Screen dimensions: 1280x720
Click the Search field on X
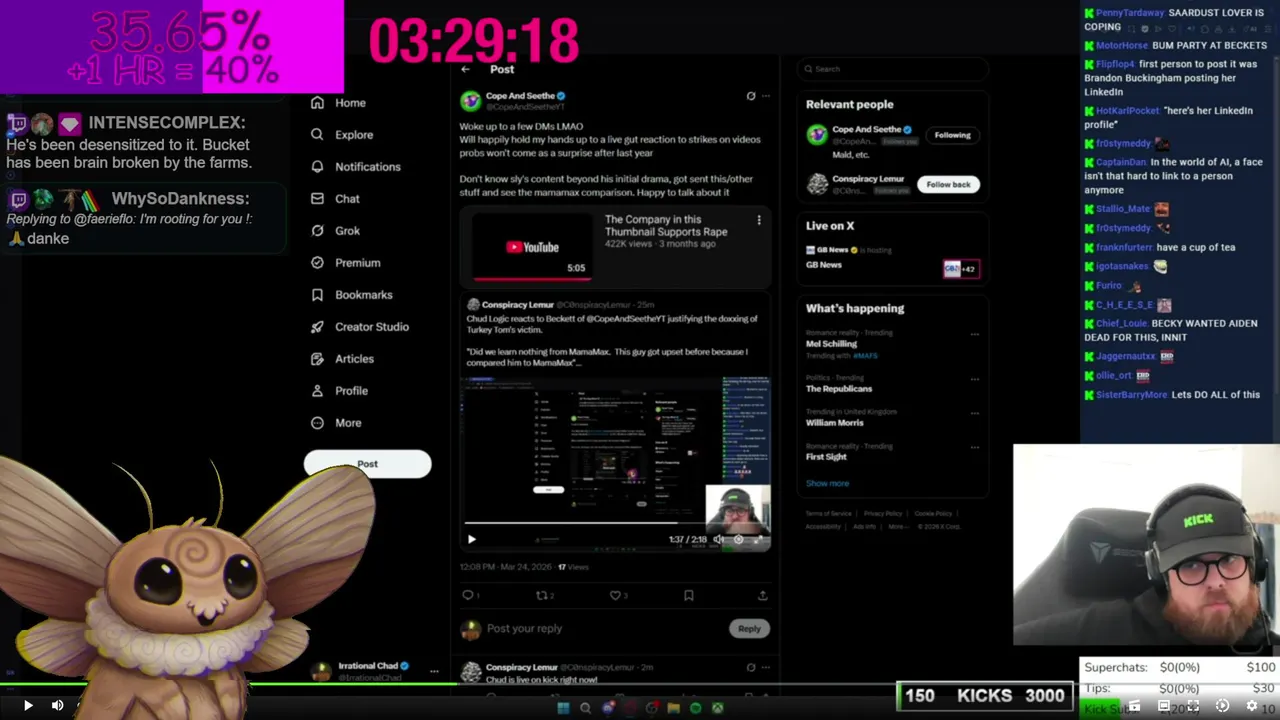pyautogui.click(x=893, y=69)
